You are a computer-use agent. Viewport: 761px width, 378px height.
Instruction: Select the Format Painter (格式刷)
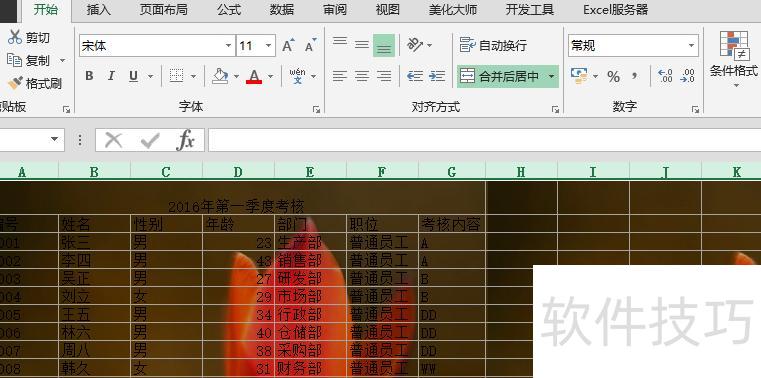click(x=34, y=83)
